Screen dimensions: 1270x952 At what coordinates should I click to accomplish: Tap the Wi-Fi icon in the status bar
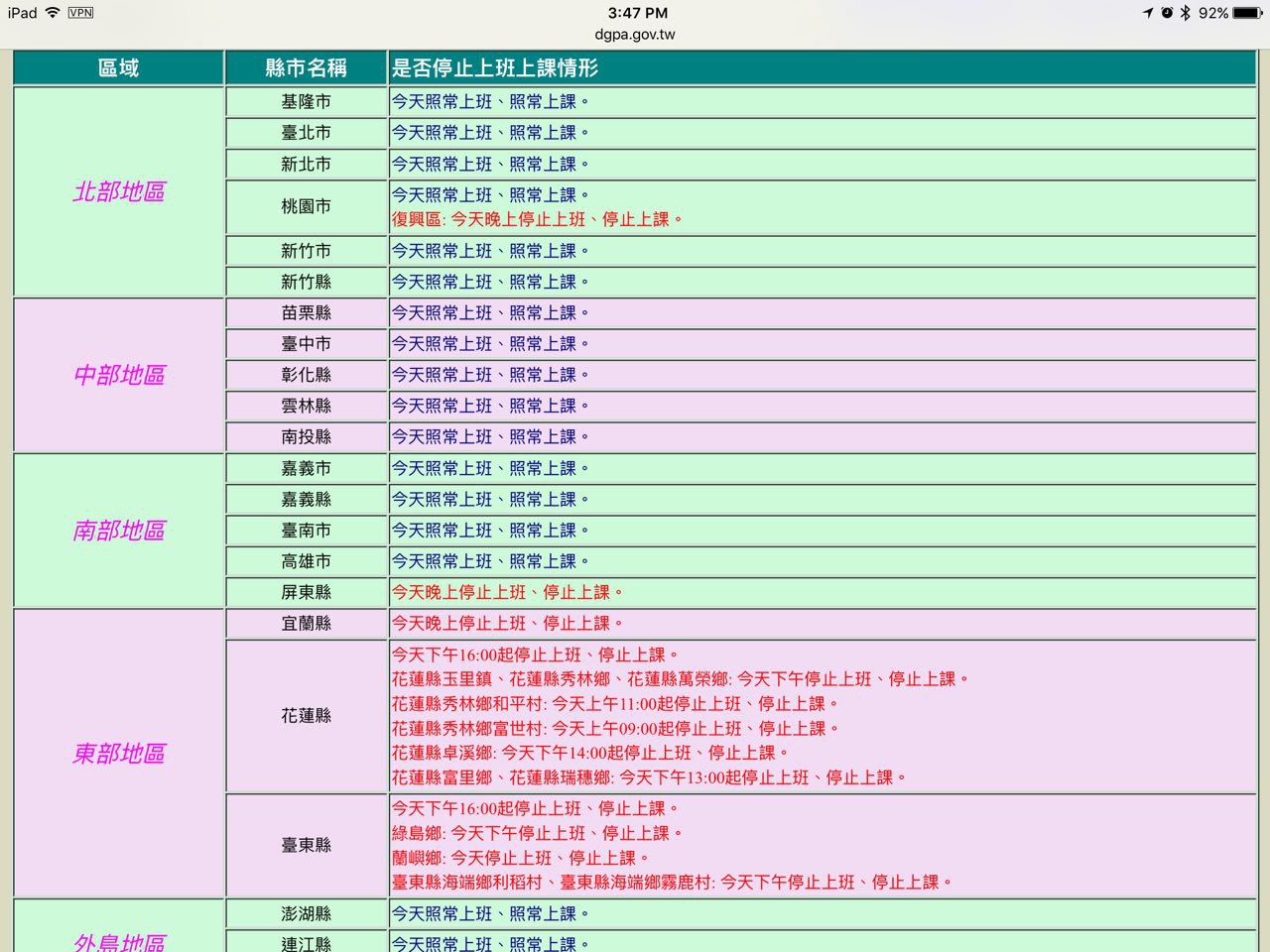[x=53, y=13]
